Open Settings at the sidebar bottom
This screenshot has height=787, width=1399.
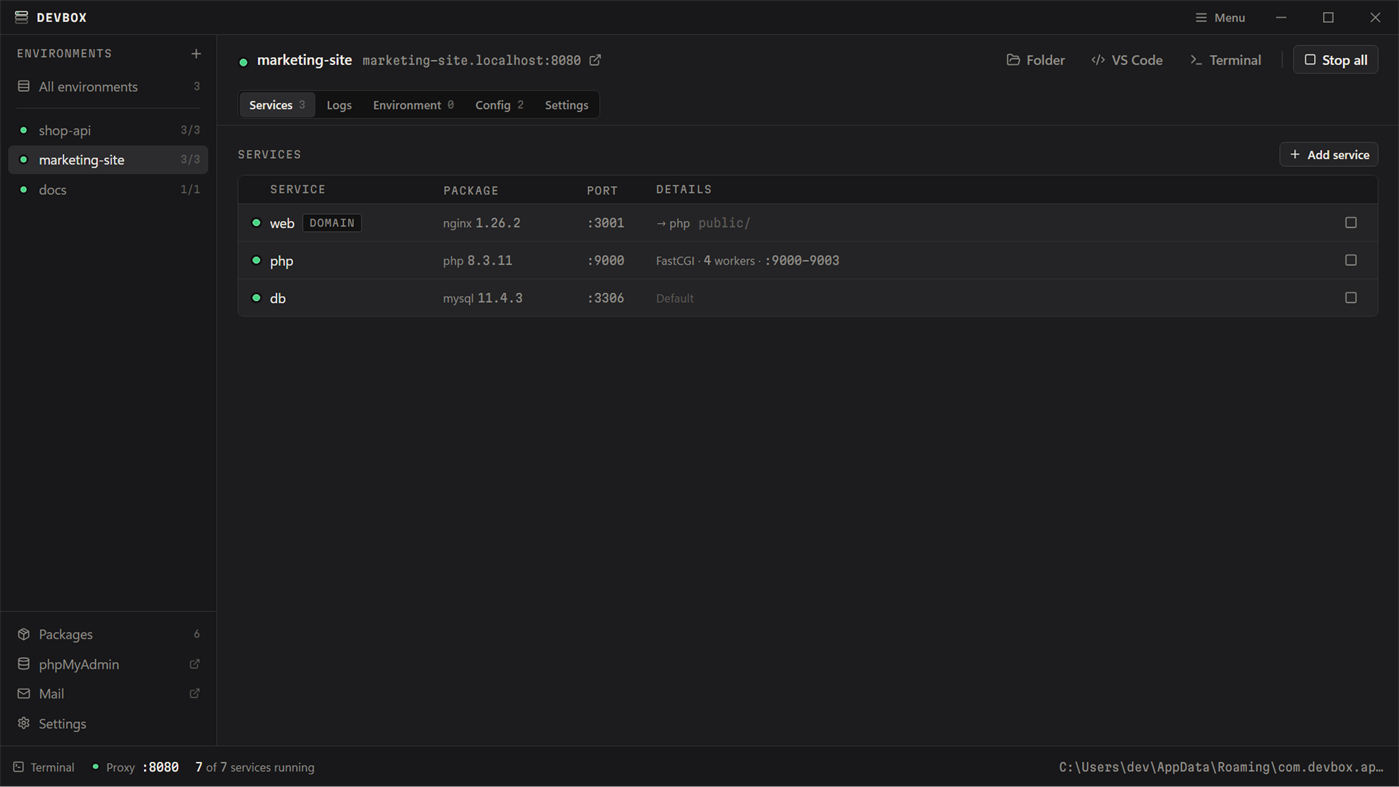coord(108,724)
